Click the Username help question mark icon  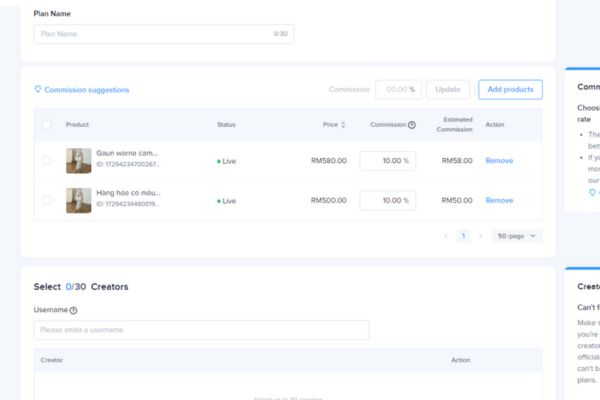74,311
